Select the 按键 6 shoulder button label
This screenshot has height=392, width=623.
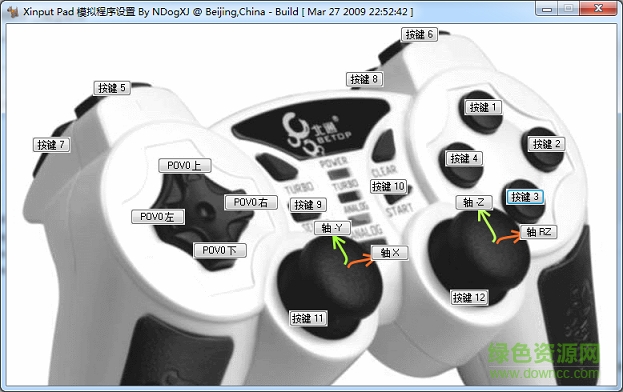[x=419, y=35]
